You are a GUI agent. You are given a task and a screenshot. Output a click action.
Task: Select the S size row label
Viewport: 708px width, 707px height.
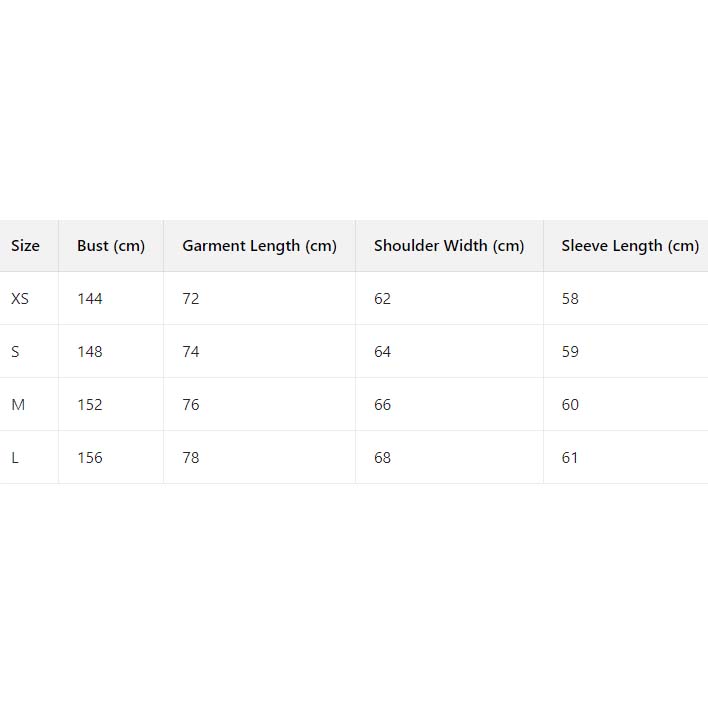tap(15, 352)
